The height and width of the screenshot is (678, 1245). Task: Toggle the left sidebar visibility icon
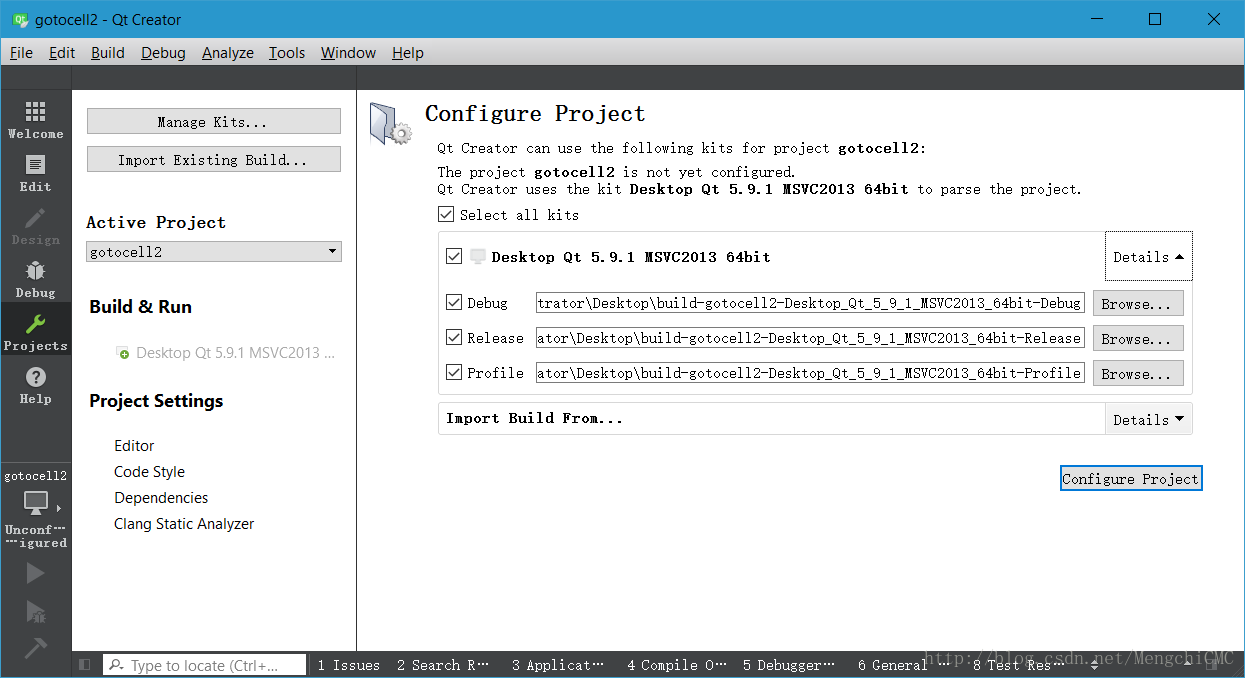click(85, 665)
